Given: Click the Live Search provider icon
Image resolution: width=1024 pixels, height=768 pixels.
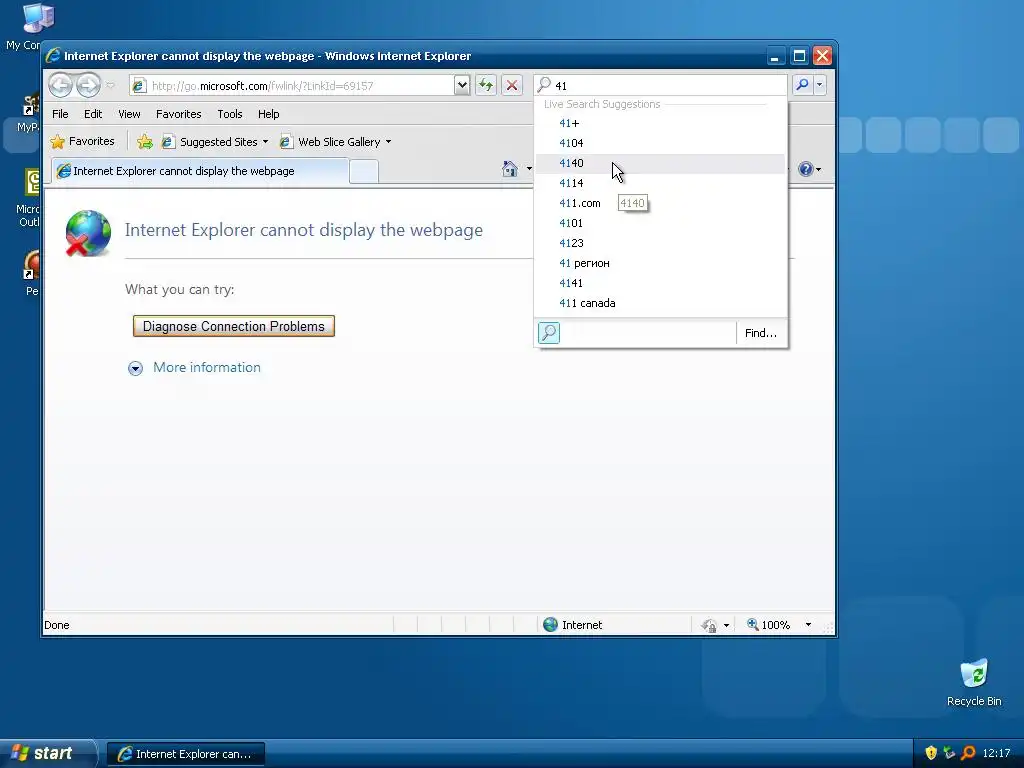Looking at the screenshot, I should 549,333.
